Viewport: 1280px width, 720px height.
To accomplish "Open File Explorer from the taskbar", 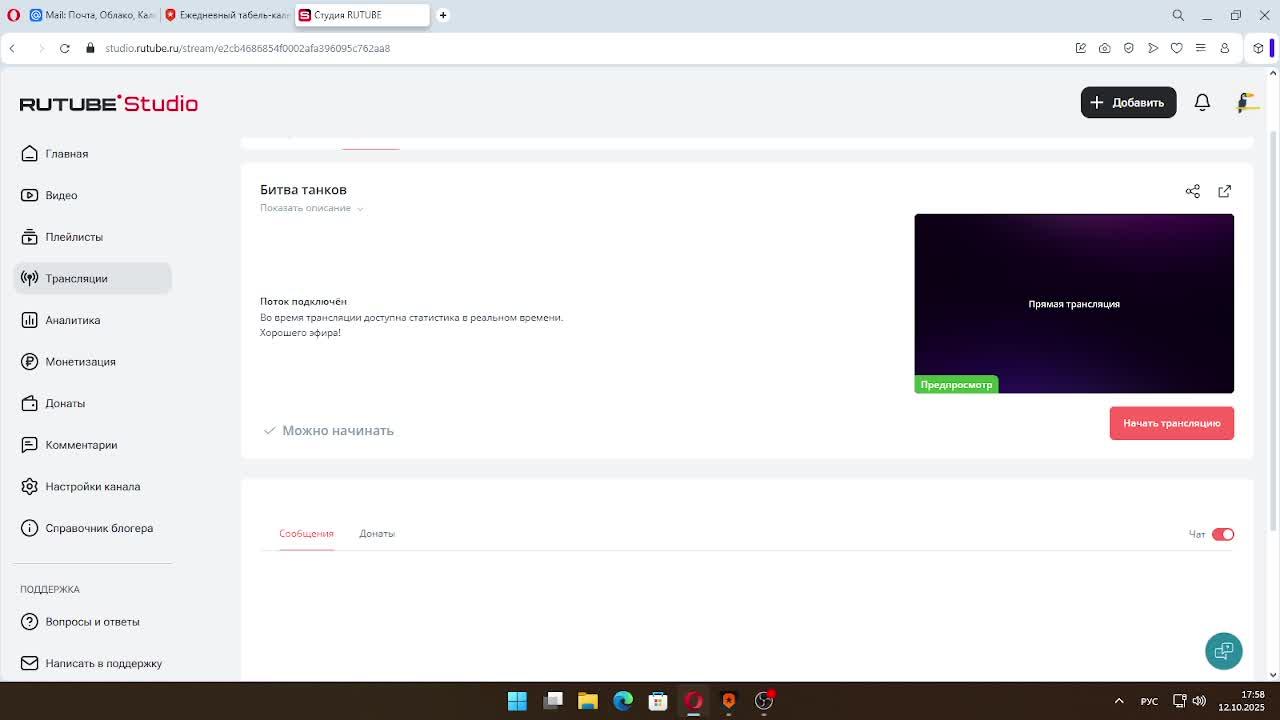I will tap(588, 701).
